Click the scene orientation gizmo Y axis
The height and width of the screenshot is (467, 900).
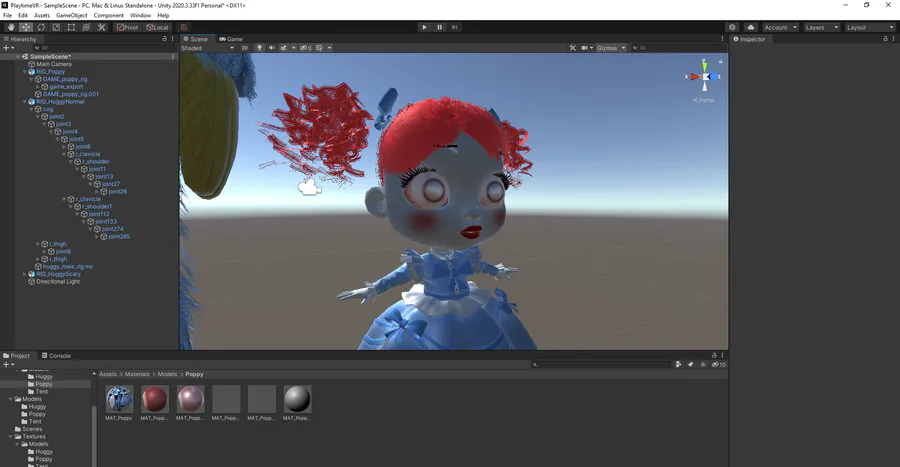pyautogui.click(x=704, y=65)
